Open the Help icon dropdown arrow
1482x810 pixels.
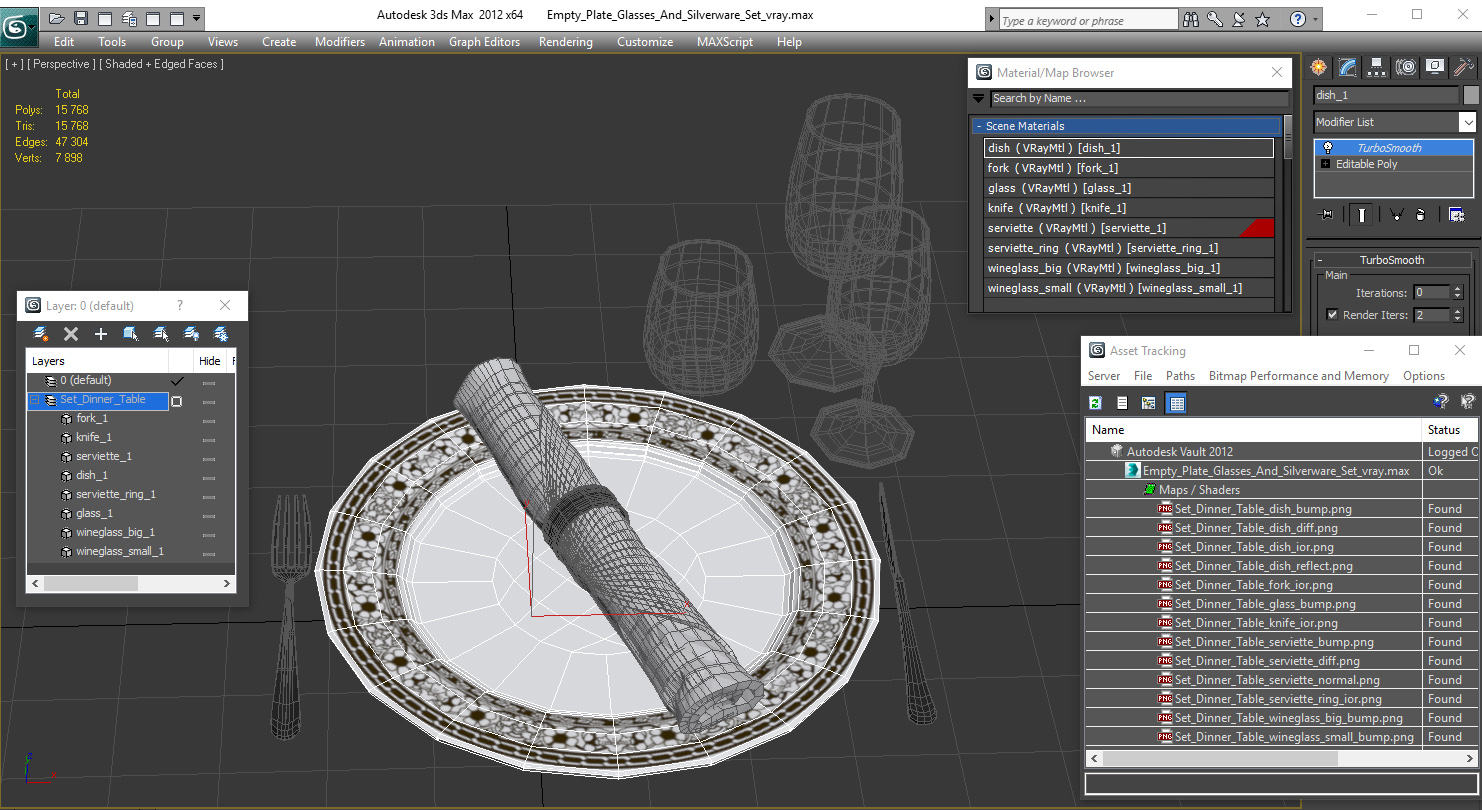tap(1314, 19)
